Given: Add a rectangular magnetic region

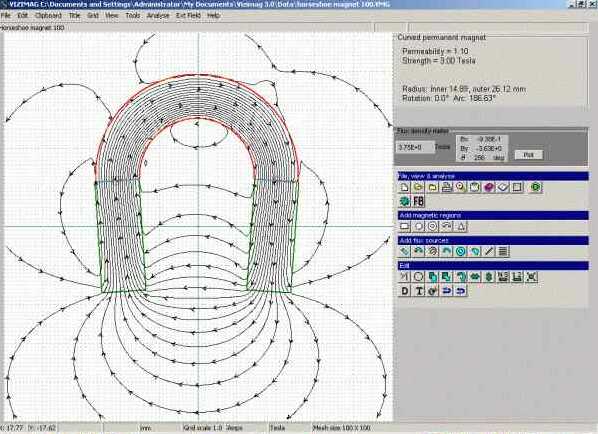Looking at the screenshot, I should (404, 227).
